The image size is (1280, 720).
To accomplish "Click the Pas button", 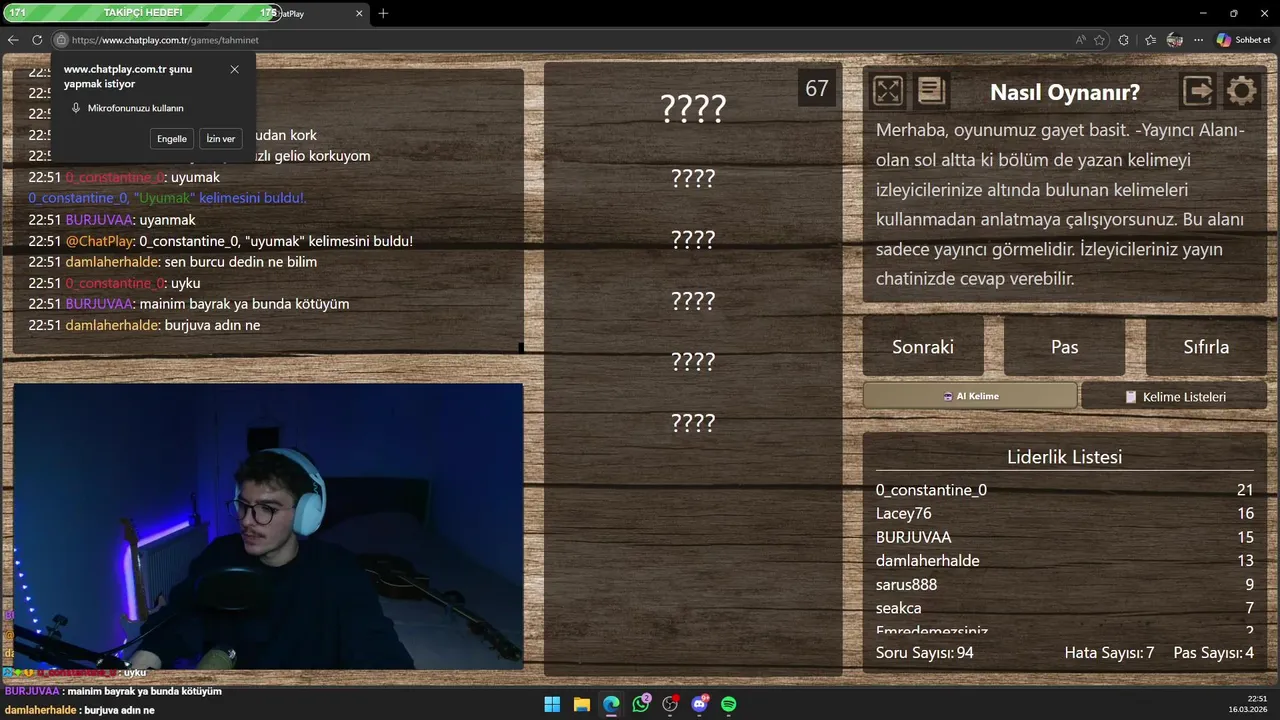I will click(x=1064, y=347).
